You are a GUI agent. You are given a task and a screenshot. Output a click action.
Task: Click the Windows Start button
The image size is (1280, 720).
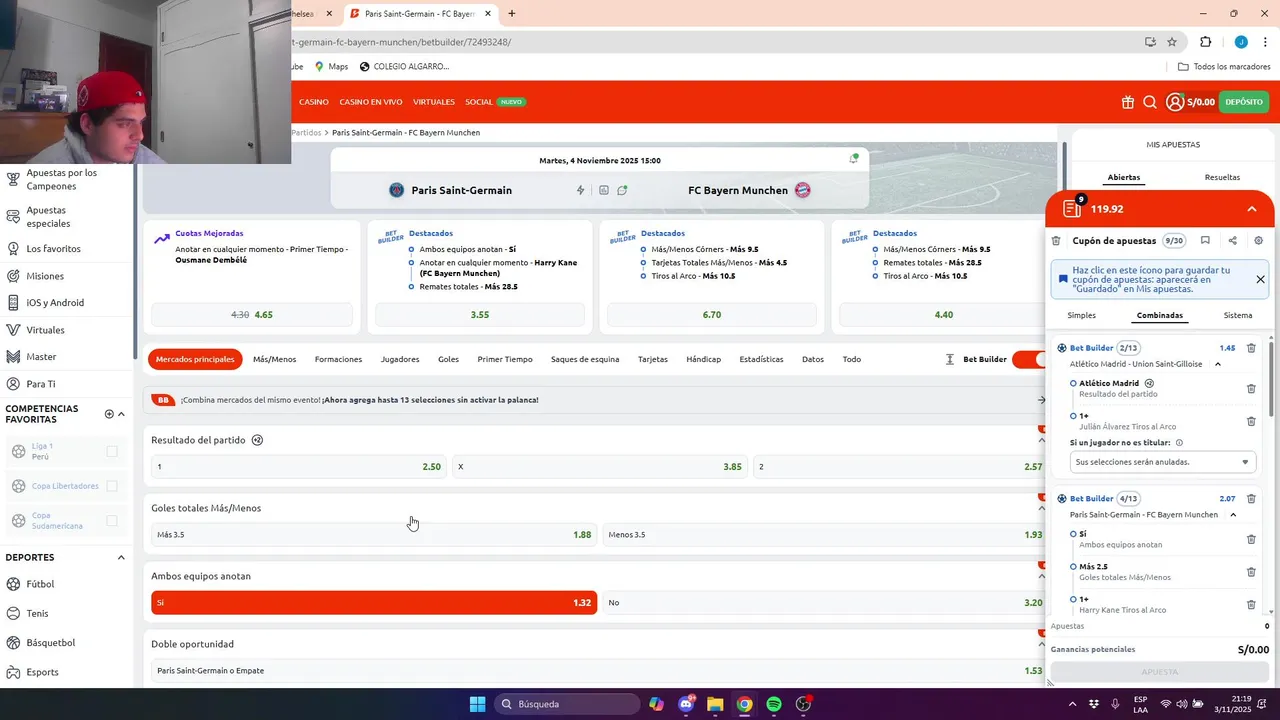click(x=477, y=704)
